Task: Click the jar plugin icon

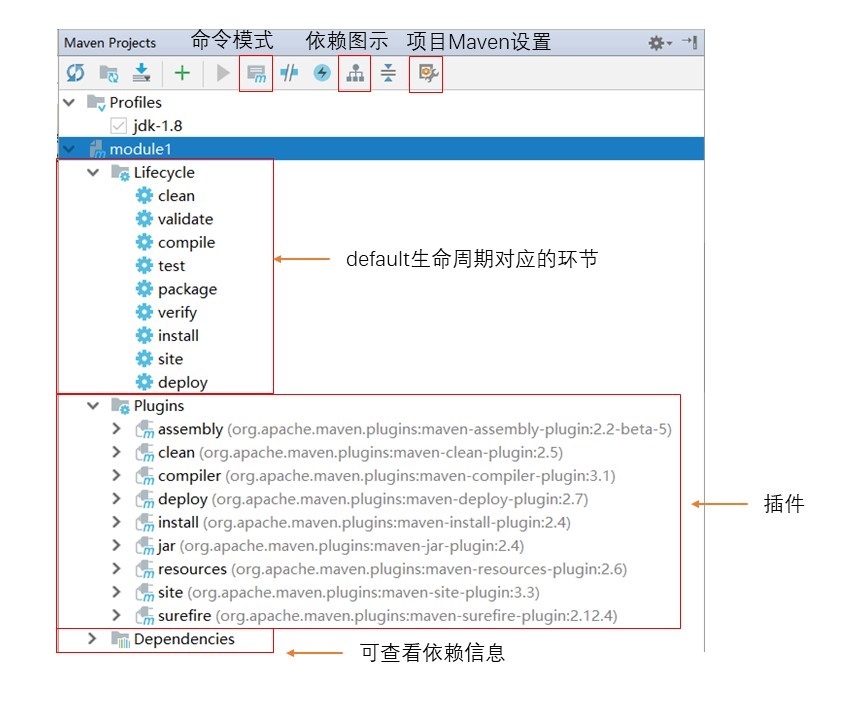Action: pyautogui.click(x=144, y=546)
